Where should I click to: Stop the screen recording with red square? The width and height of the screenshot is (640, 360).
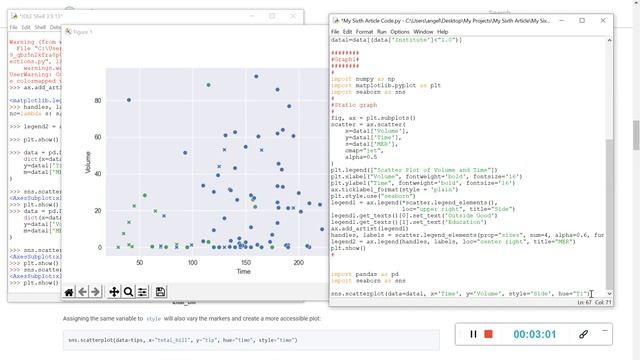tap(488, 334)
